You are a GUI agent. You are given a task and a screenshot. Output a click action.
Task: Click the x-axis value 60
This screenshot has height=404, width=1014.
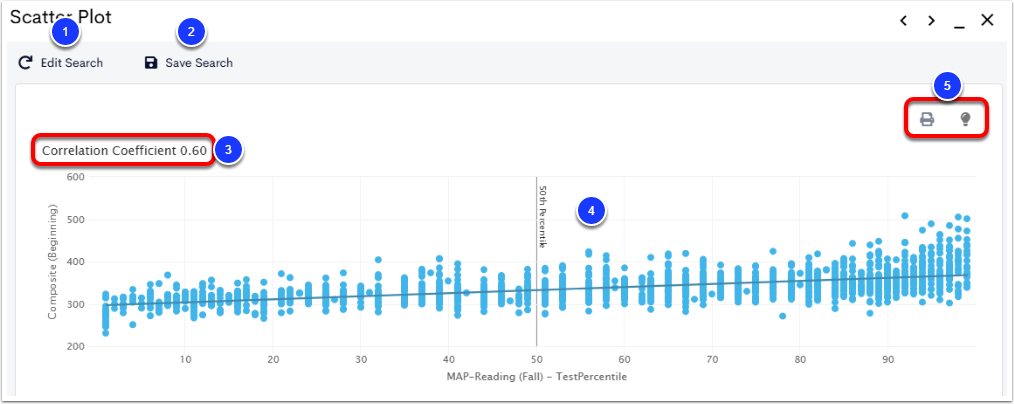(625, 359)
